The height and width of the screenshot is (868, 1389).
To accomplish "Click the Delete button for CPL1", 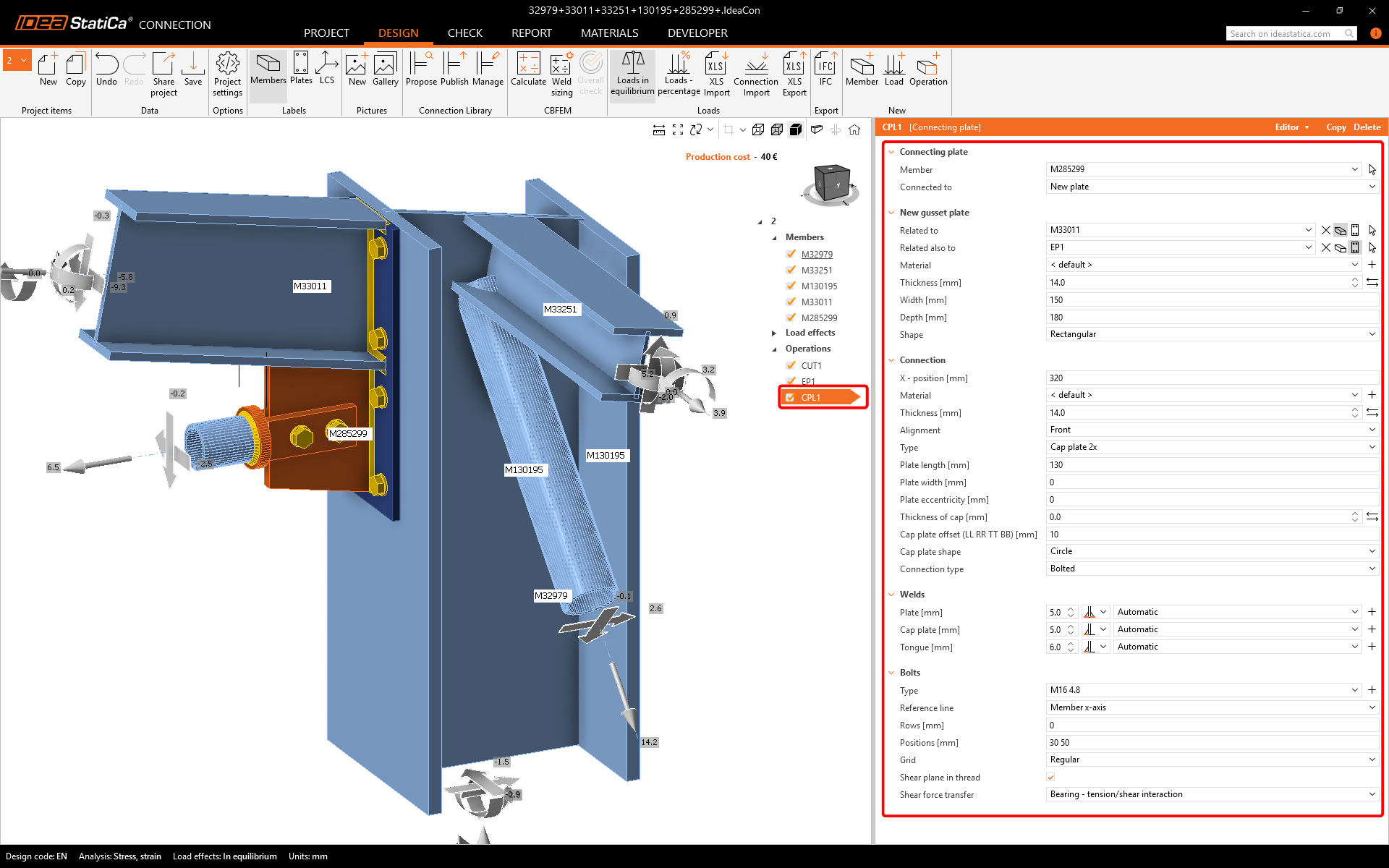I will (x=1367, y=127).
